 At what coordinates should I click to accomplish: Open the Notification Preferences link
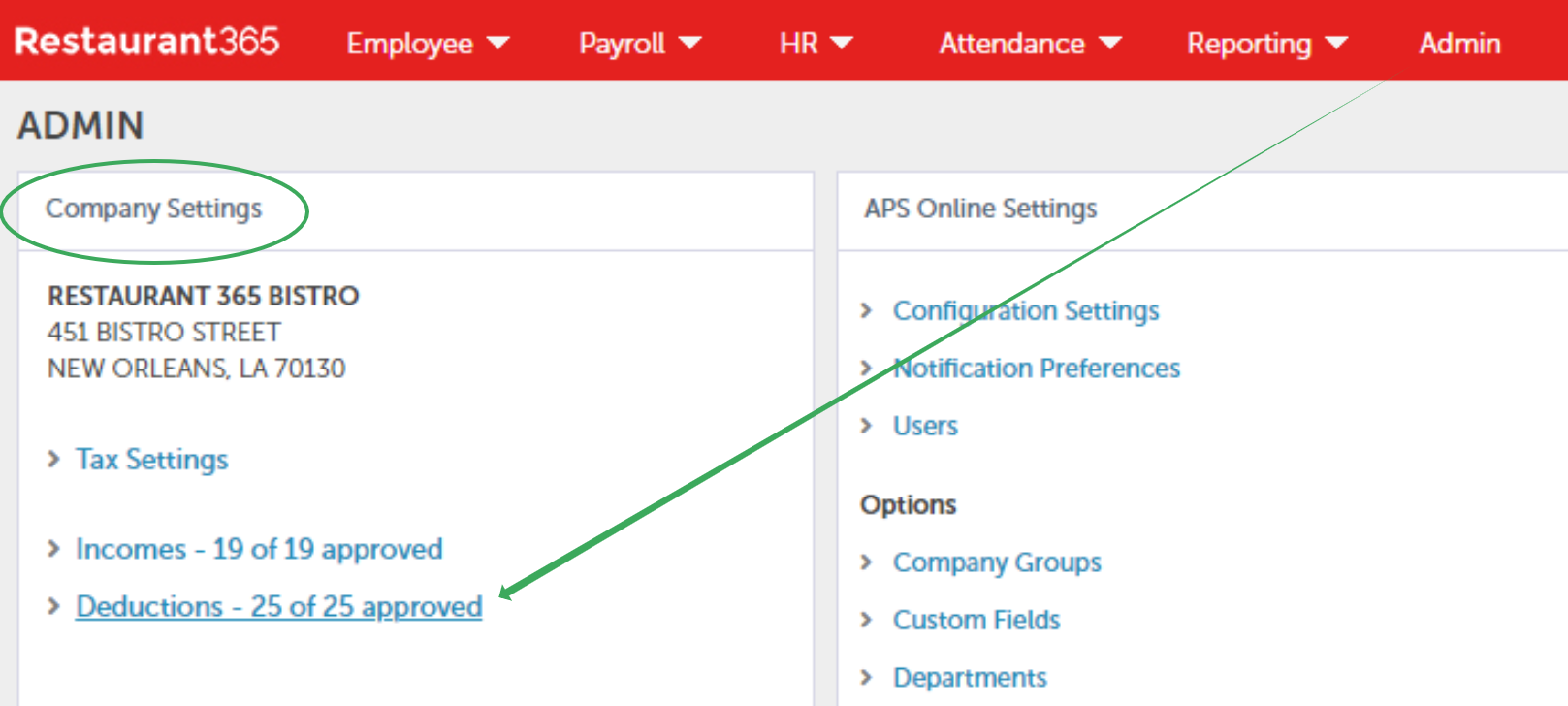pos(1037,369)
